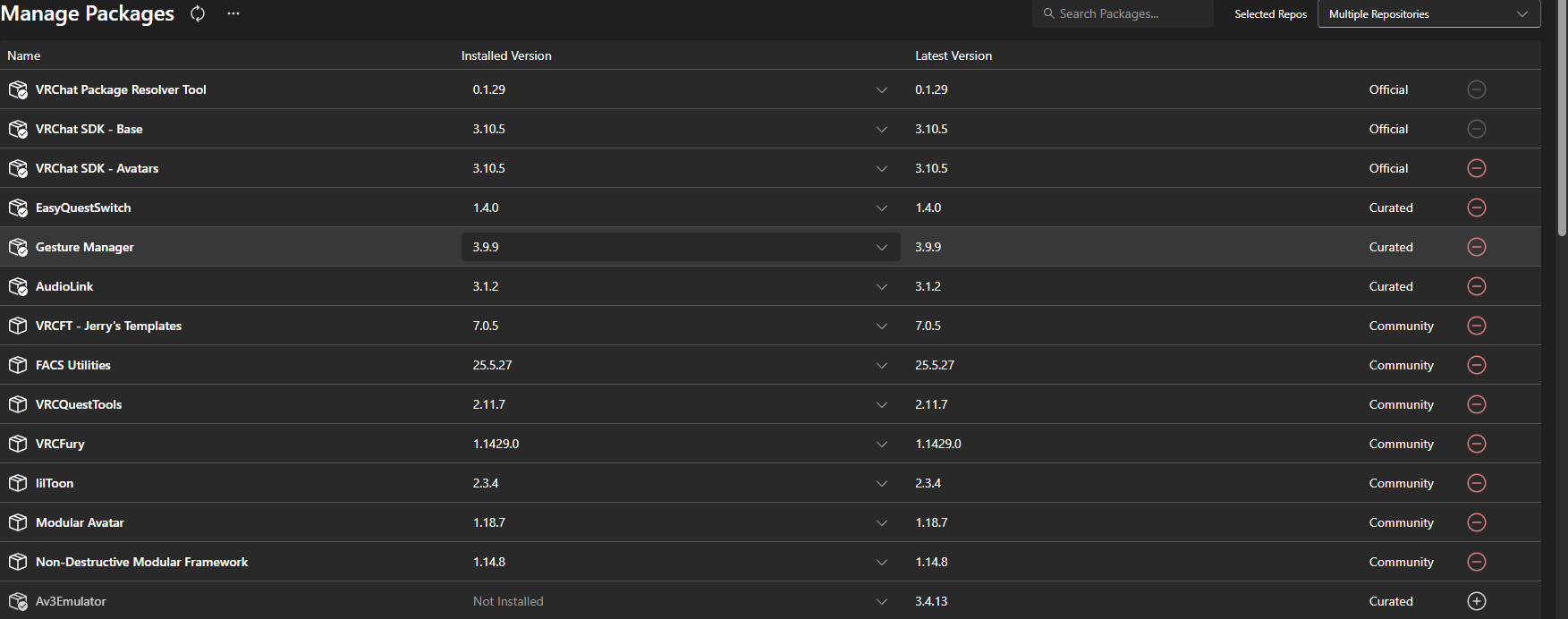Click latest version 3.4.13 for Av3Emulator
The height and width of the screenshot is (619, 1568).
pyautogui.click(x=931, y=601)
